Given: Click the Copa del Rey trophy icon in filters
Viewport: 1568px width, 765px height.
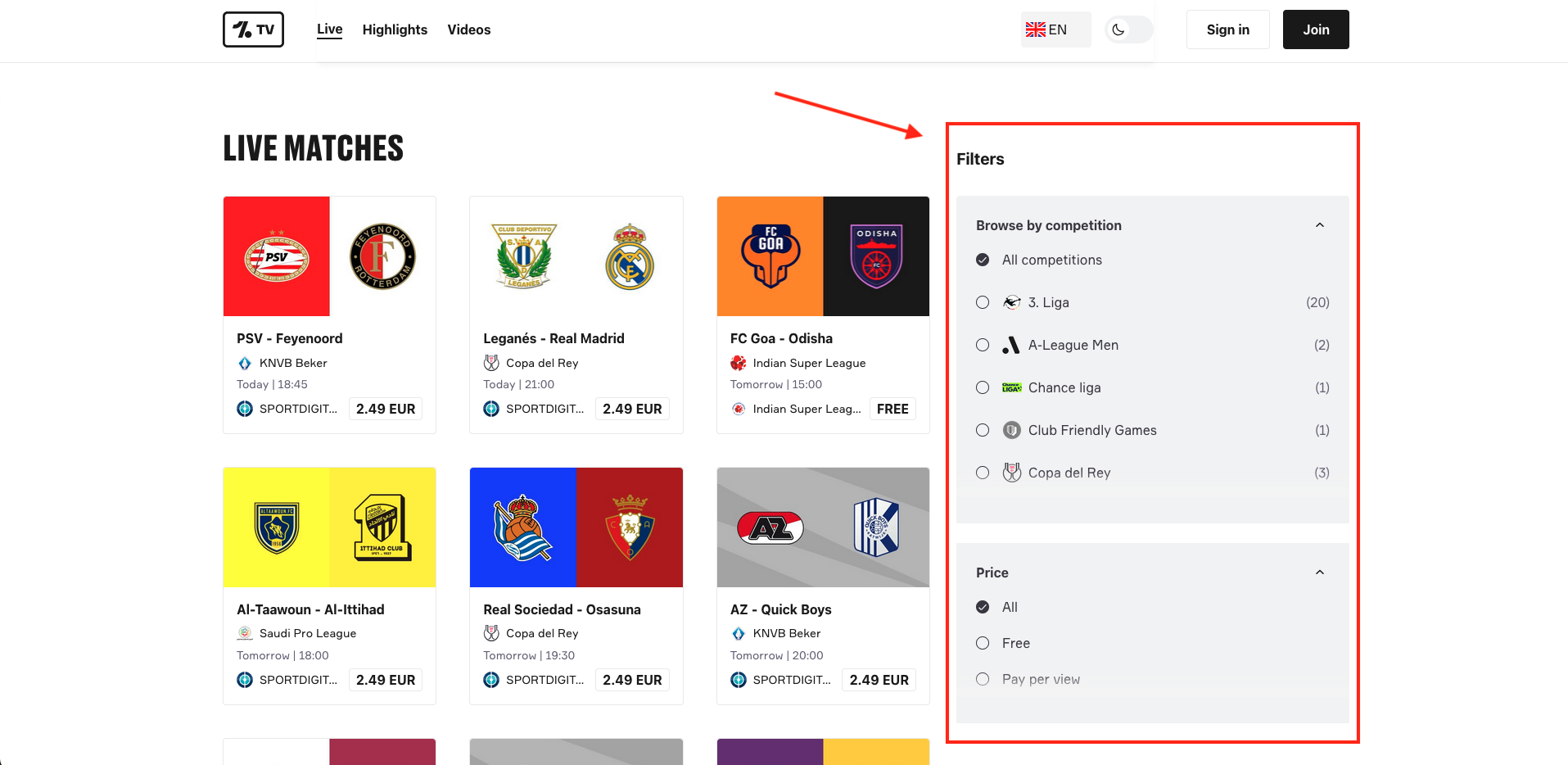Looking at the screenshot, I should coord(1012,472).
